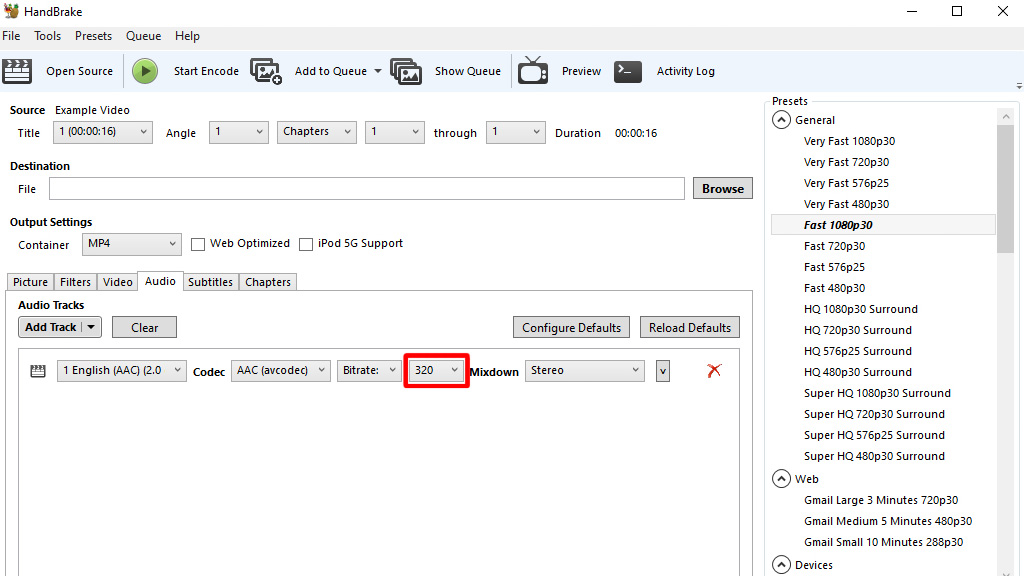The height and width of the screenshot is (576, 1024).
Task: Enable iPod 5G Support
Action: (x=306, y=244)
